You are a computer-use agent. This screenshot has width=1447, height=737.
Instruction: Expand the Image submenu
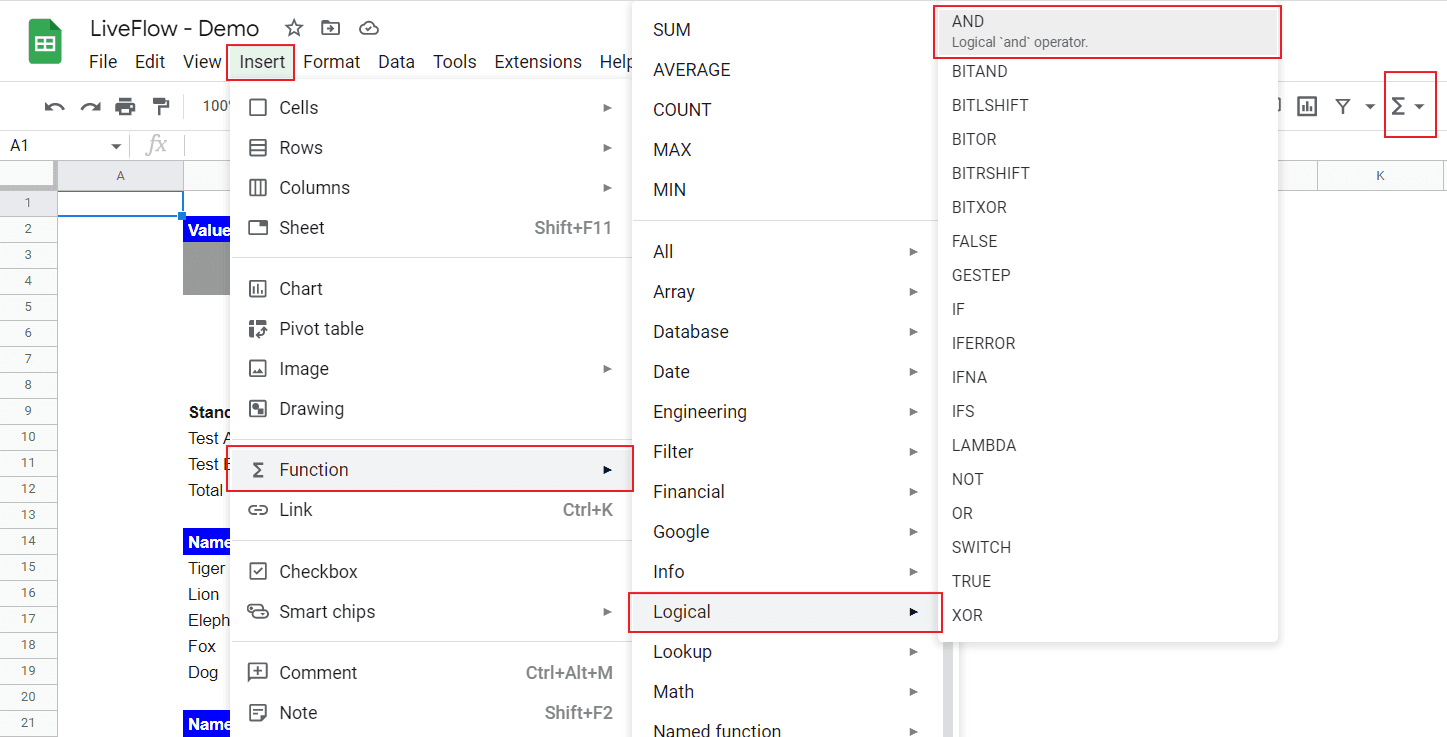click(431, 369)
